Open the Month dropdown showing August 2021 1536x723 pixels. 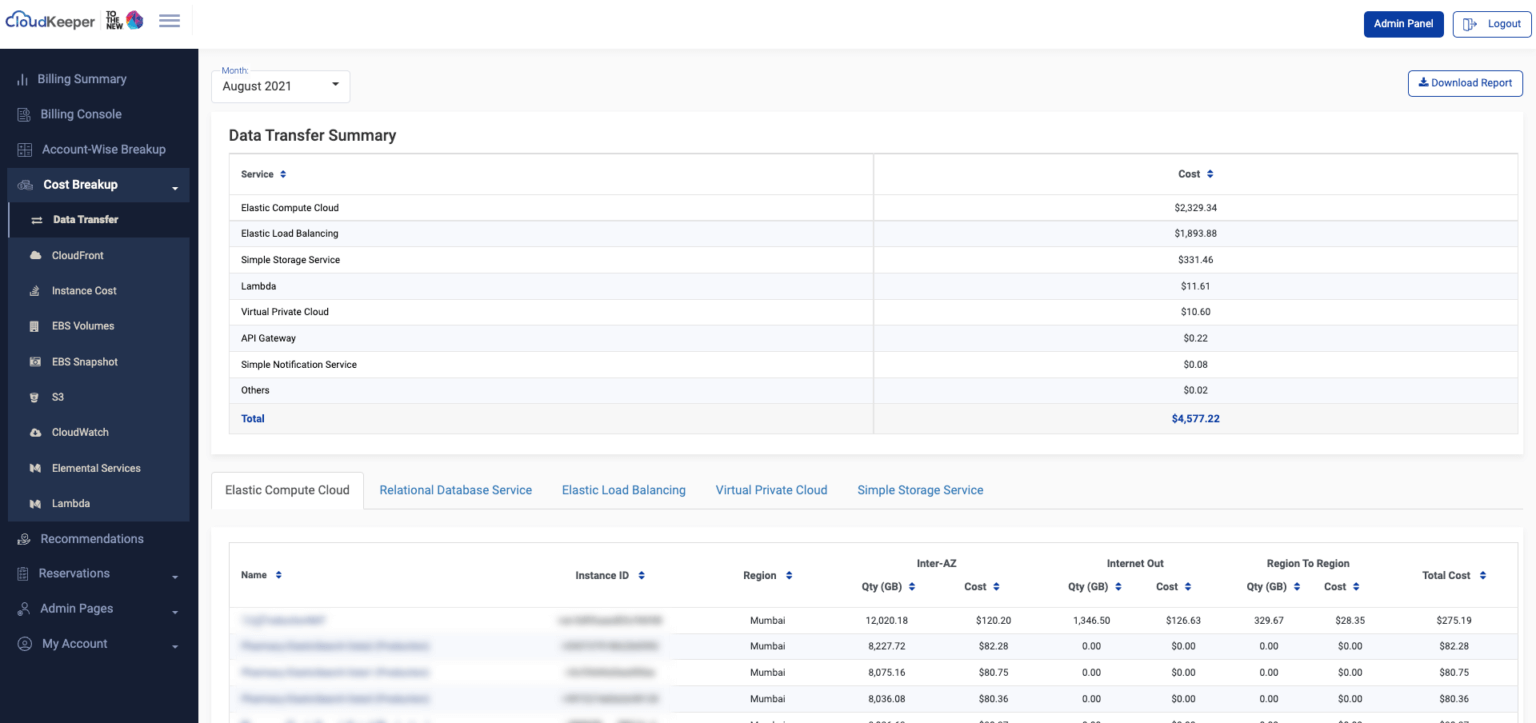[280, 86]
